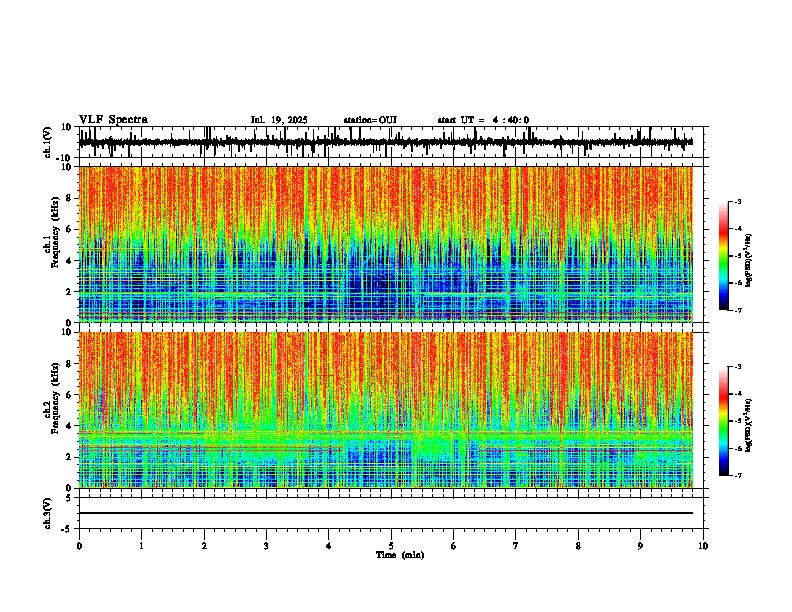Screen dimensions: 792x612
Task: Click inside the ch.1 spectrogram panel
Action: (385, 244)
